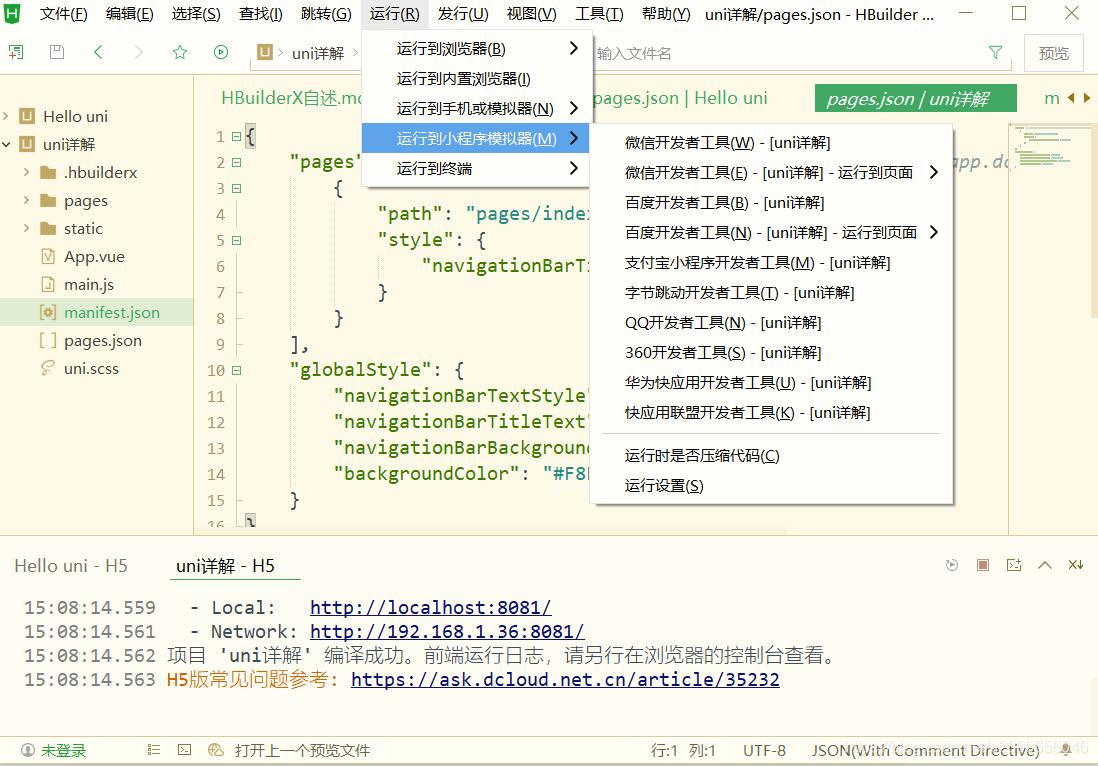Viewport: 1098px width, 766px height.
Task: Expand the static folder
Action: [26, 228]
